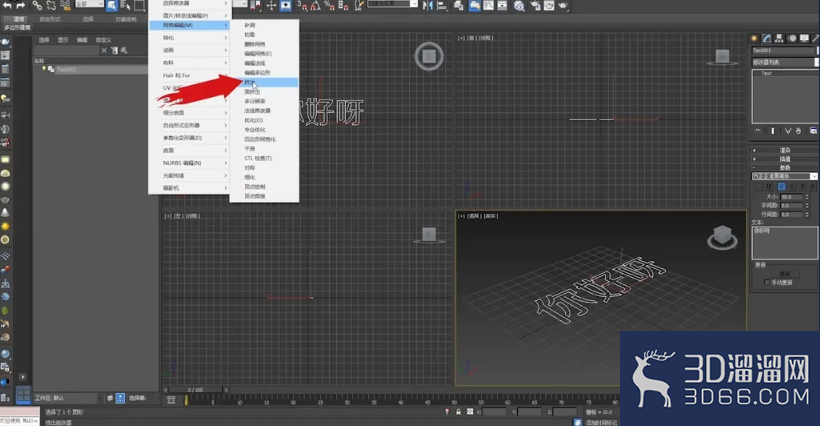Viewport: 820px width, 426px height.
Task: Open the selection filter dropdown in toolbar
Action: pos(89,4)
